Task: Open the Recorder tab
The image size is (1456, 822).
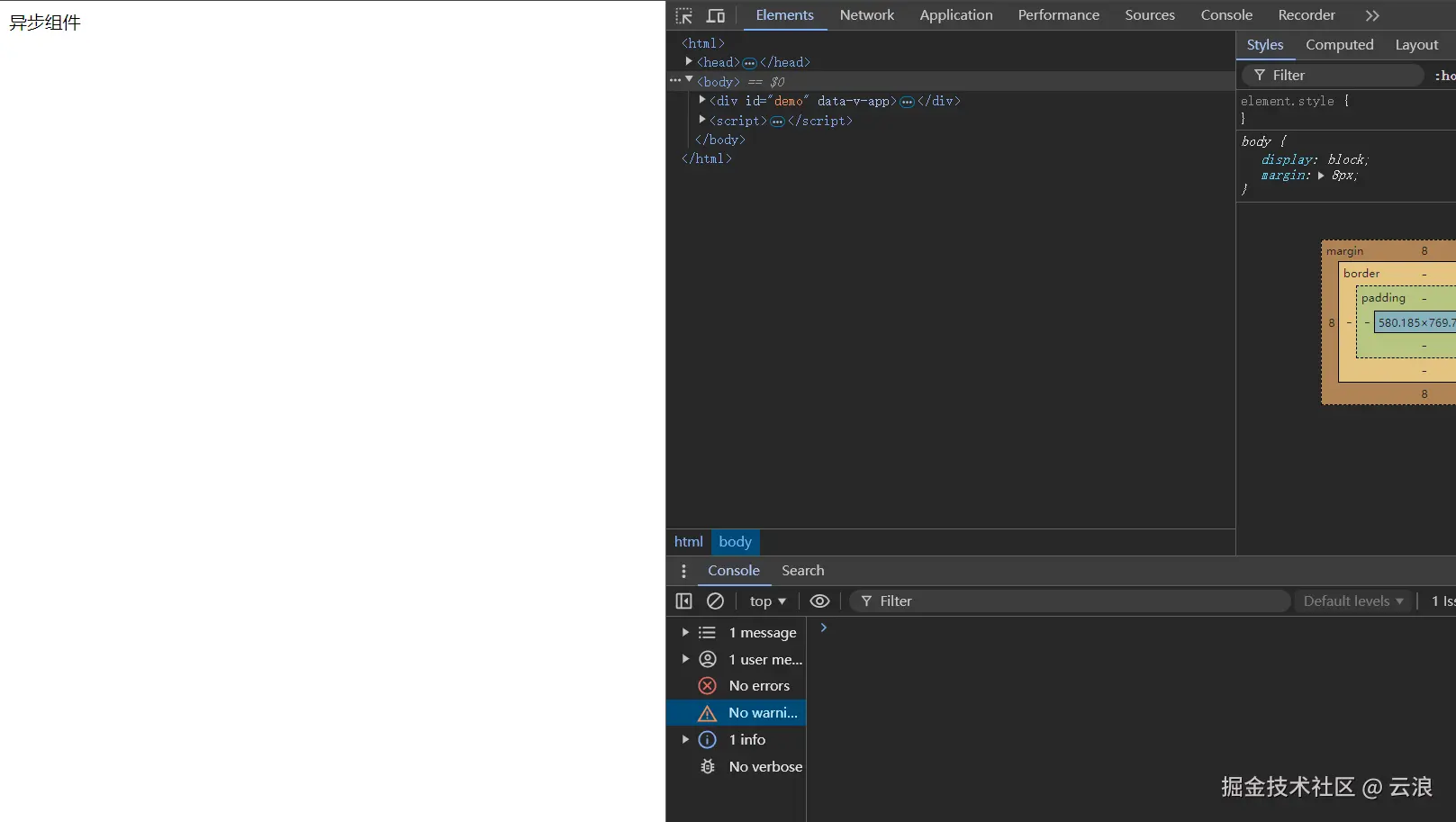Action: point(1307,15)
